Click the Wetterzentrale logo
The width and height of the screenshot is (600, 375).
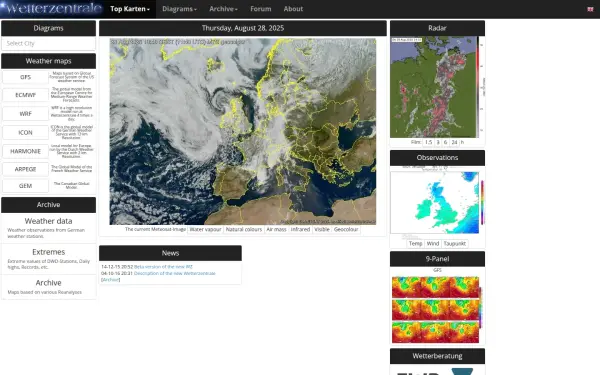click(x=52, y=8)
